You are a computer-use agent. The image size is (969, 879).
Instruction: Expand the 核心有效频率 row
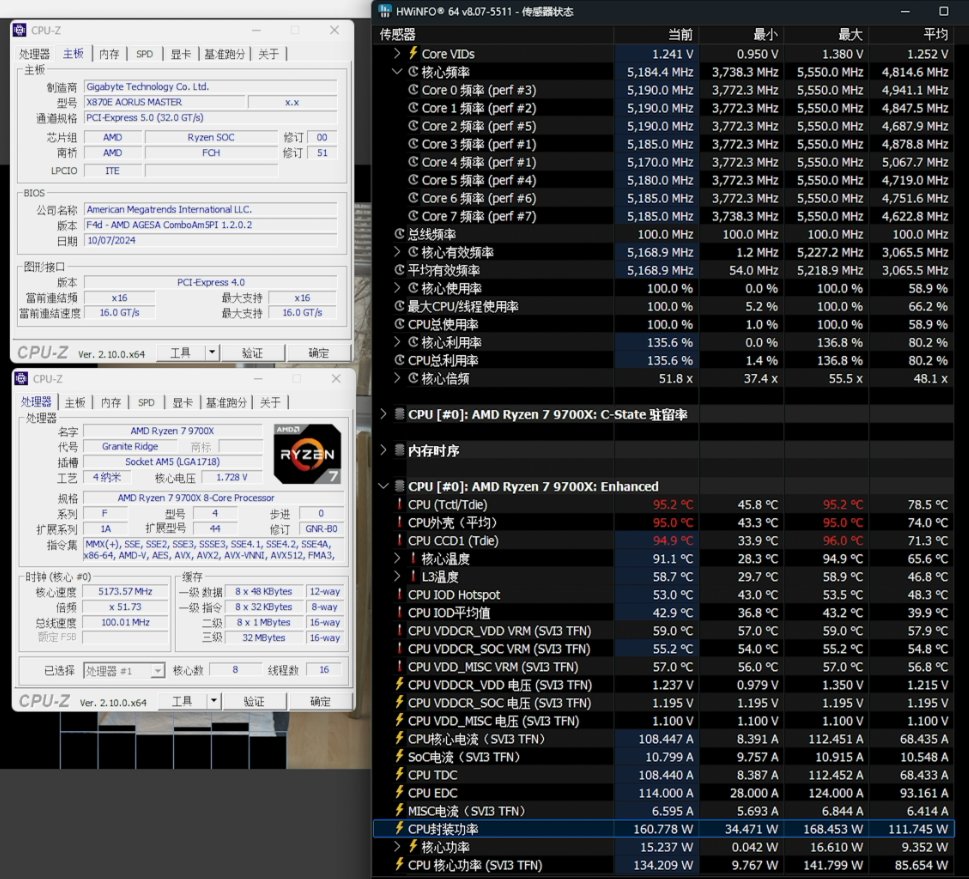point(397,252)
